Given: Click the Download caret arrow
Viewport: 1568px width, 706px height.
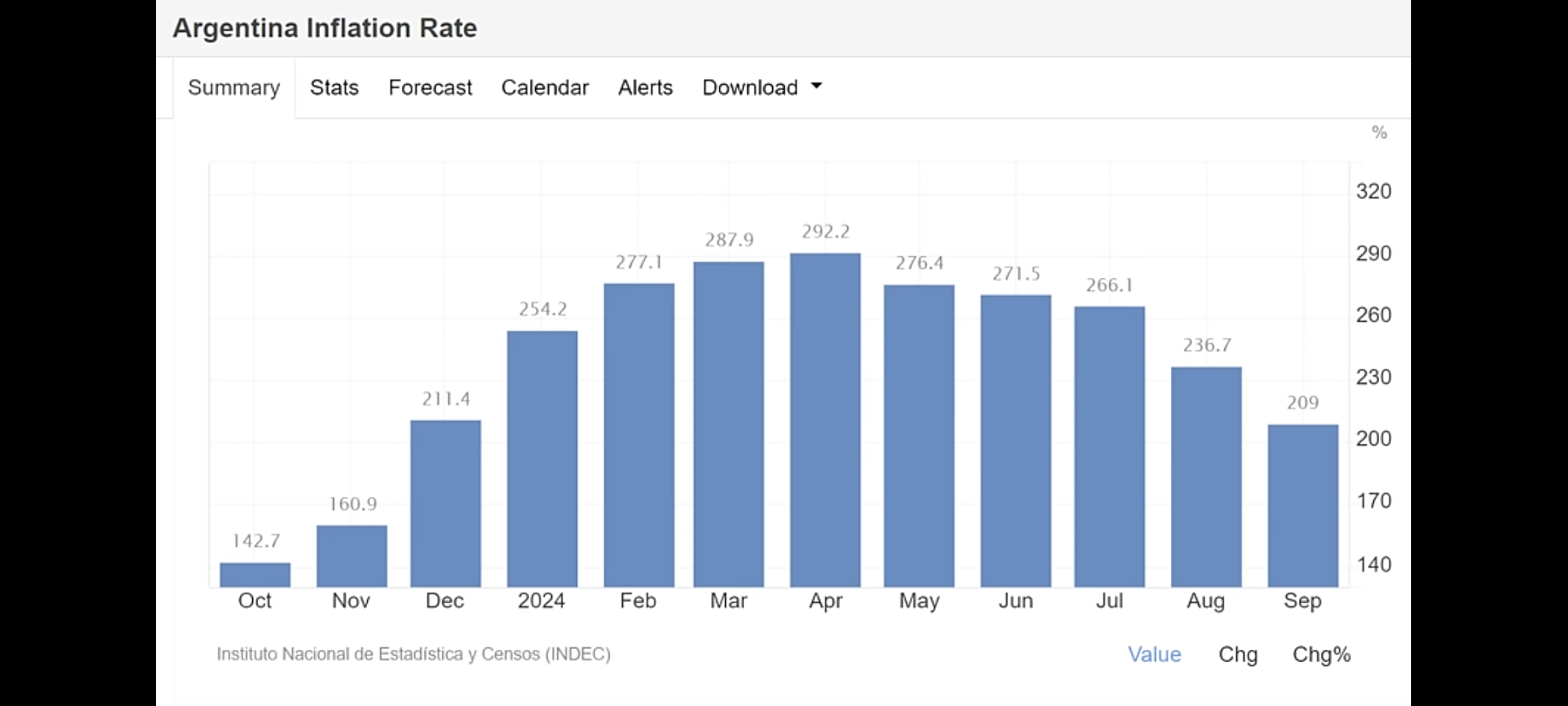Looking at the screenshot, I should coord(816,86).
